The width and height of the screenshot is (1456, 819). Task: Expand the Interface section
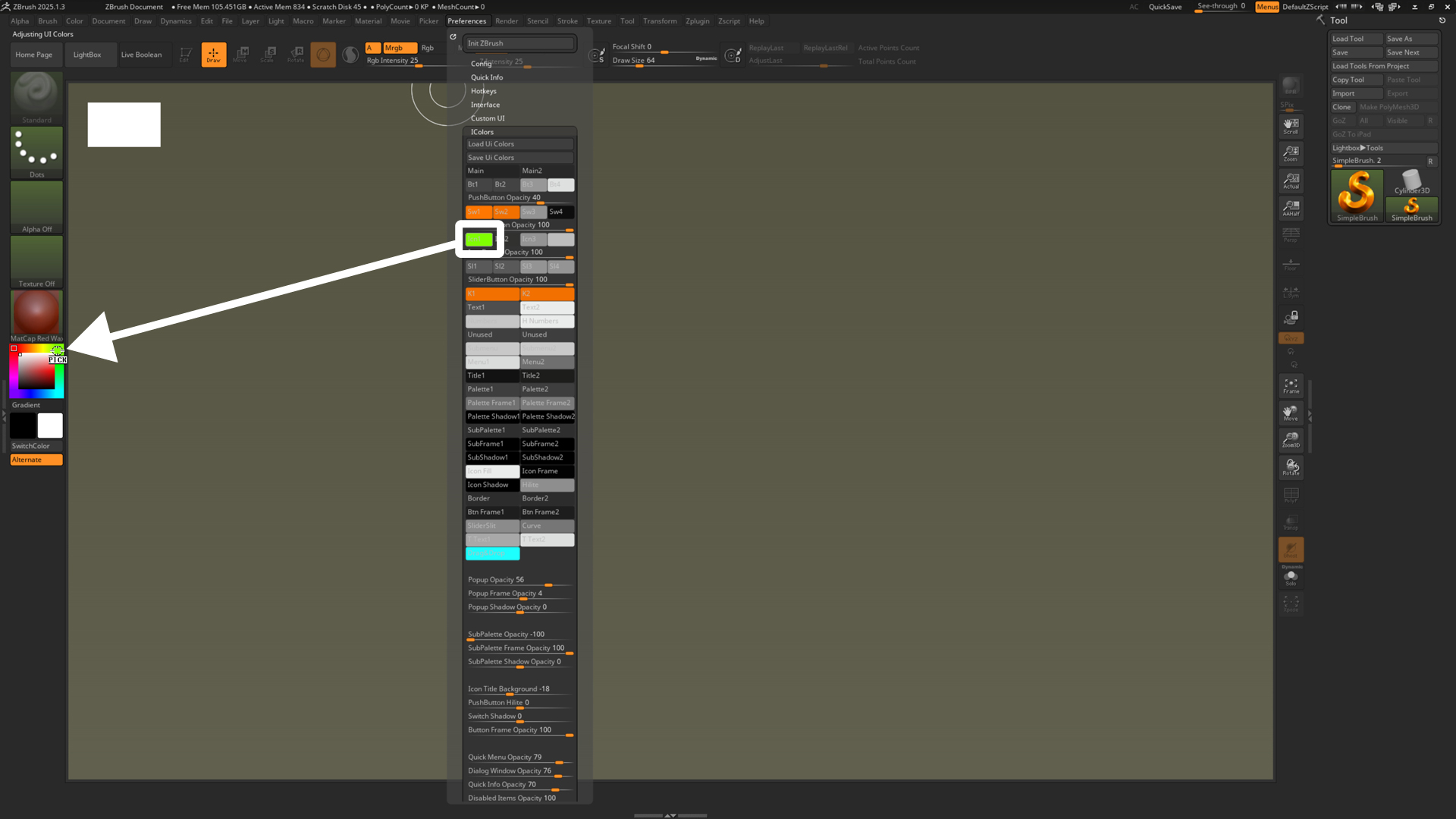click(x=485, y=105)
